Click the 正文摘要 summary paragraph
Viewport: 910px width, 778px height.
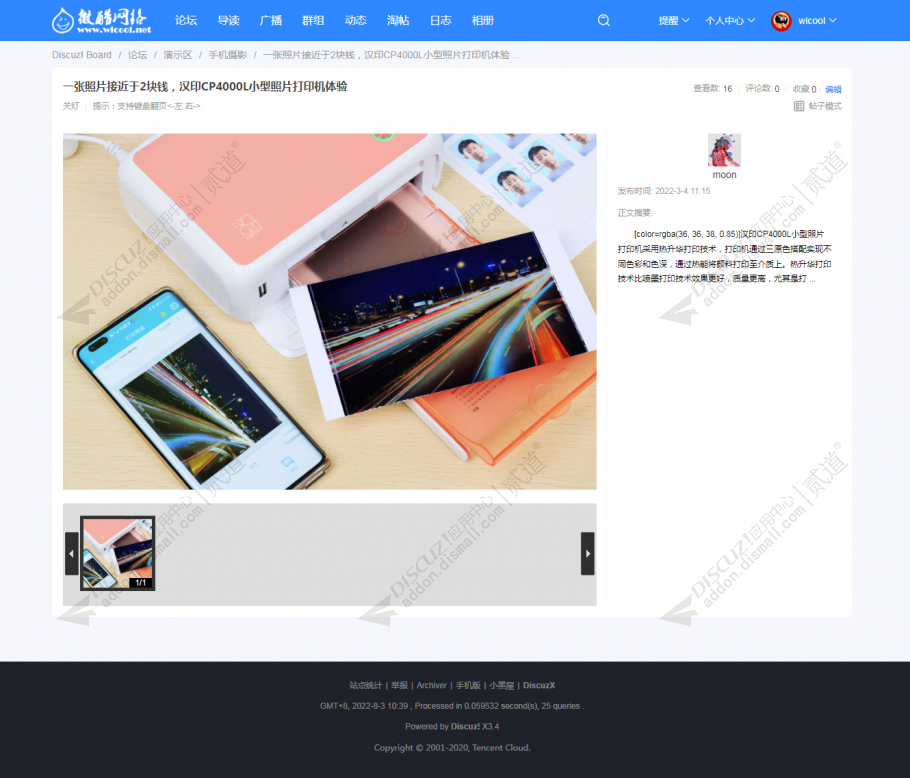[724, 256]
